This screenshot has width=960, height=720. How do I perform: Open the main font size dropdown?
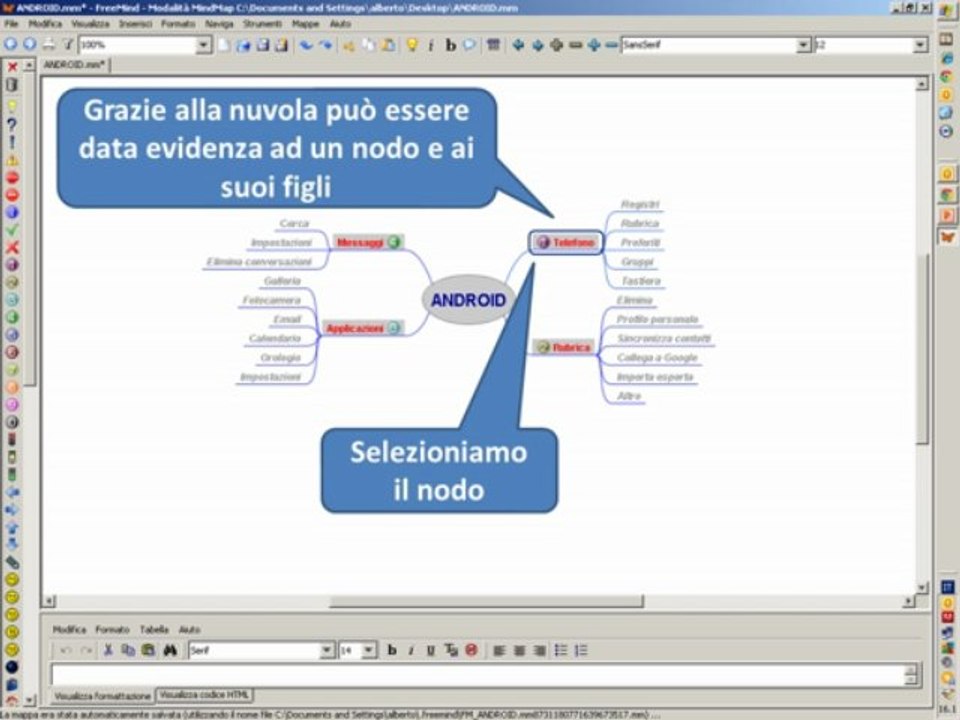(920, 45)
